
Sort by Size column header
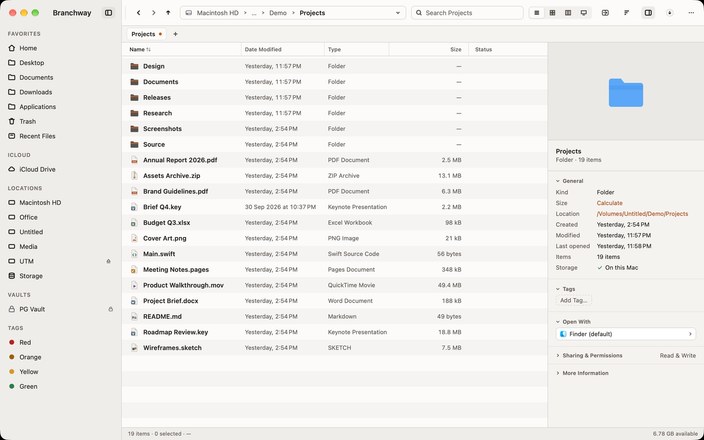pos(429,49)
